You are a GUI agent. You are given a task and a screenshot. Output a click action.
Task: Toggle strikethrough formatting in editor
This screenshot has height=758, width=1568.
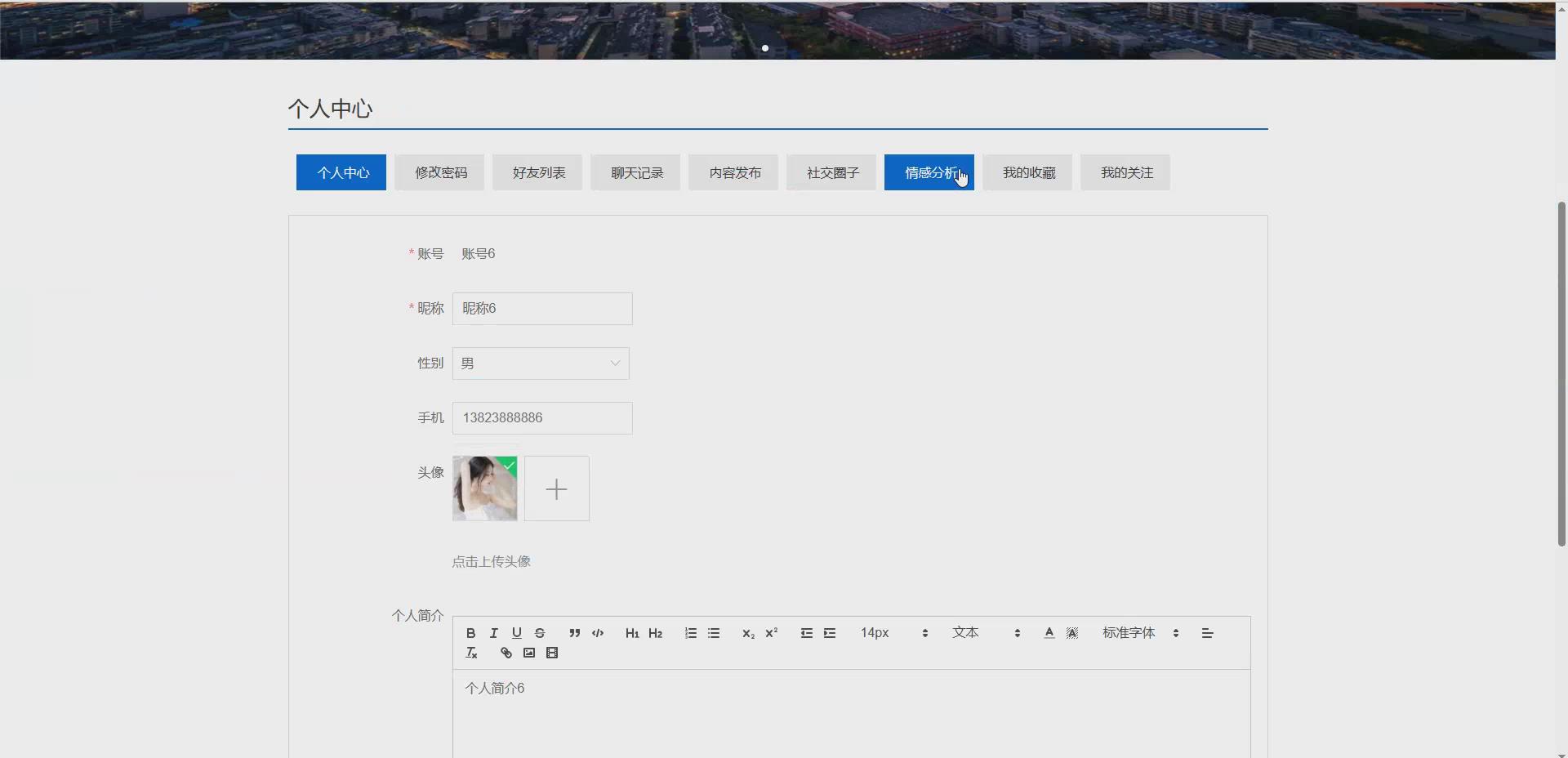[539, 633]
